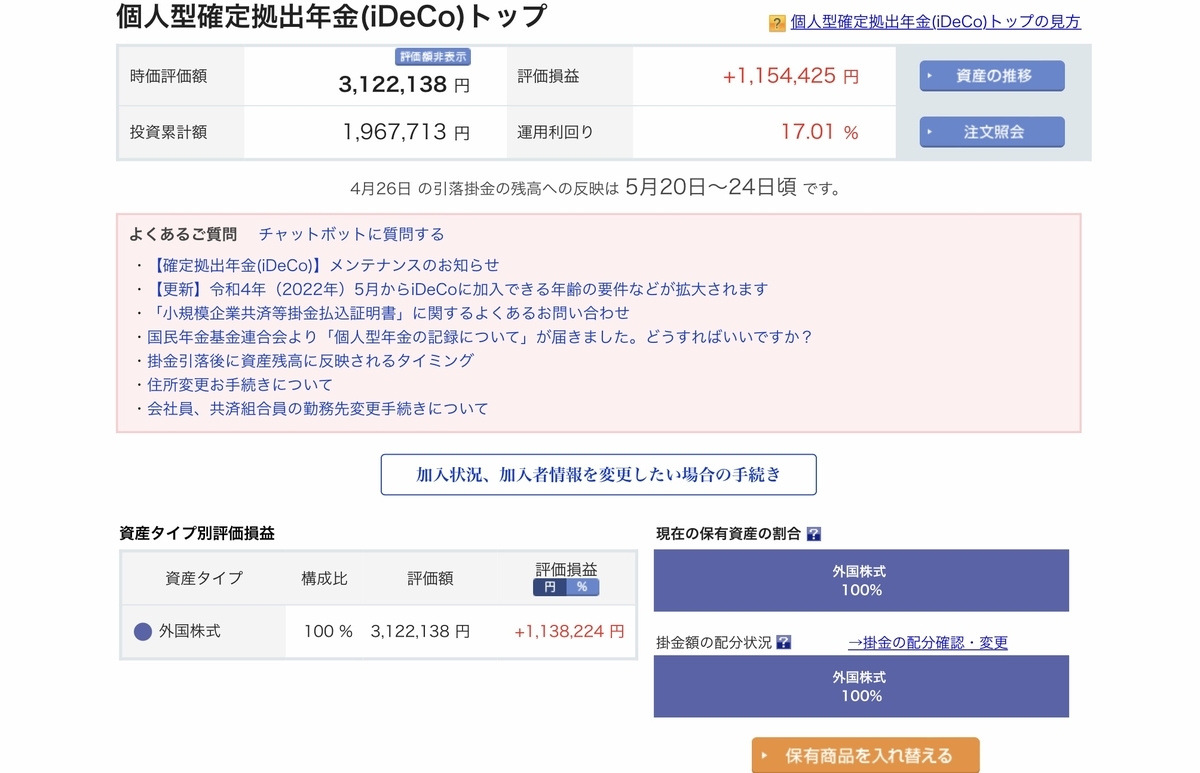Viewport: 1200px width, 773px height.
Task: Click help icon beside 現在の保有資産の割合
Action: point(814,534)
